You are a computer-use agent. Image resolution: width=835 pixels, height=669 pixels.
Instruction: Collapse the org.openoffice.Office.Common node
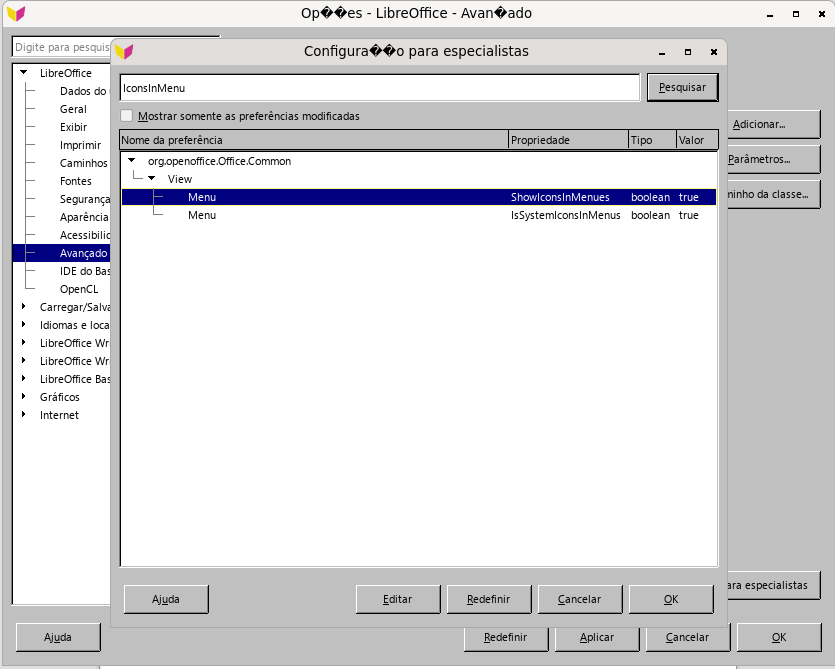[132, 160]
